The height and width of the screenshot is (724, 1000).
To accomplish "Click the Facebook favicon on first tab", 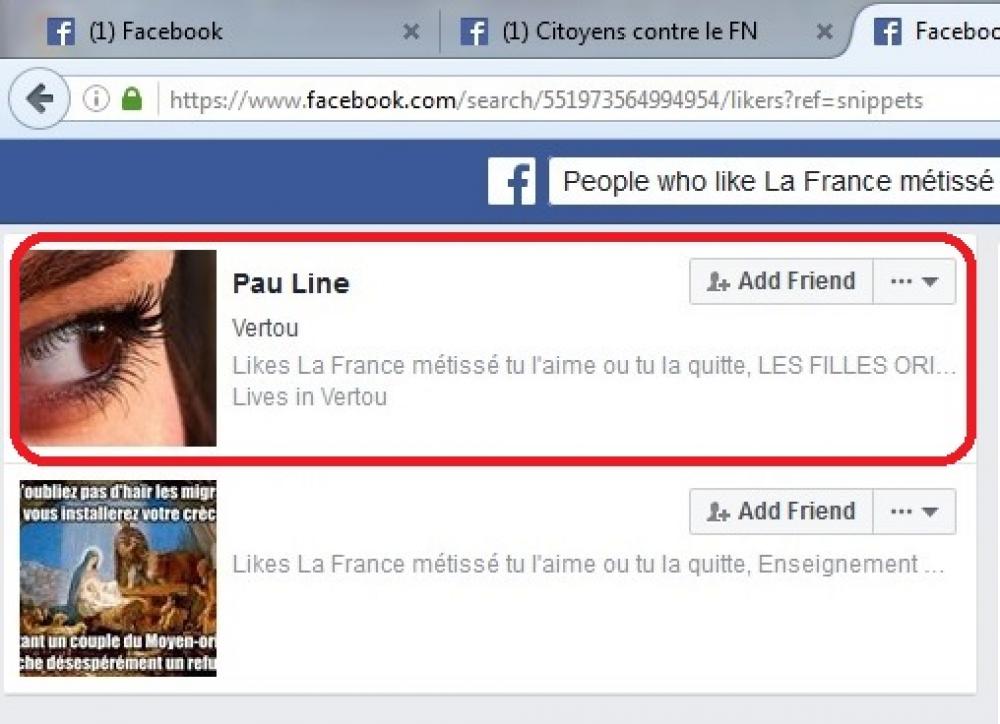I will coord(61,31).
